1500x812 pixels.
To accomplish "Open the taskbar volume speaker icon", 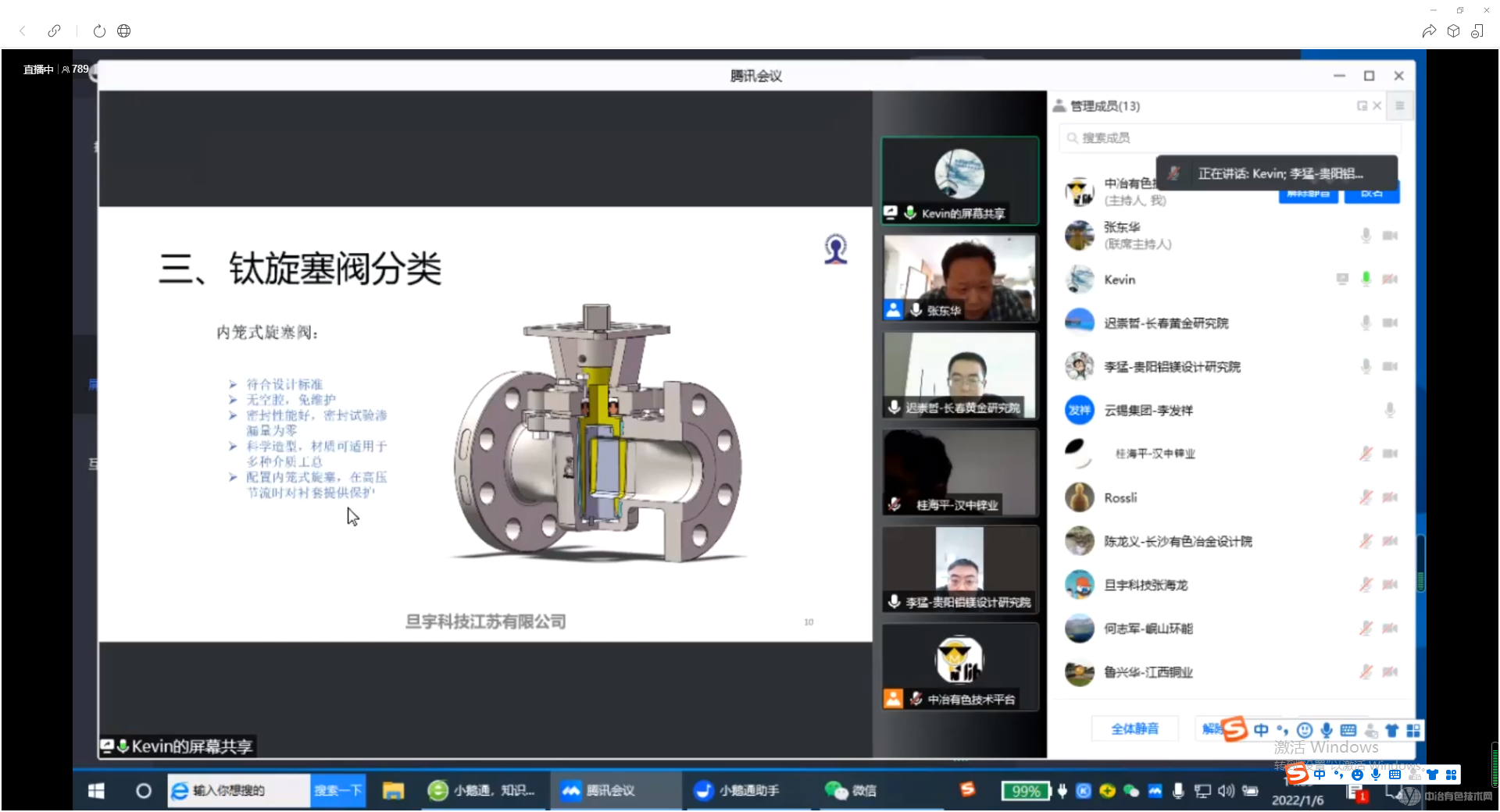I will pos(1226,791).
